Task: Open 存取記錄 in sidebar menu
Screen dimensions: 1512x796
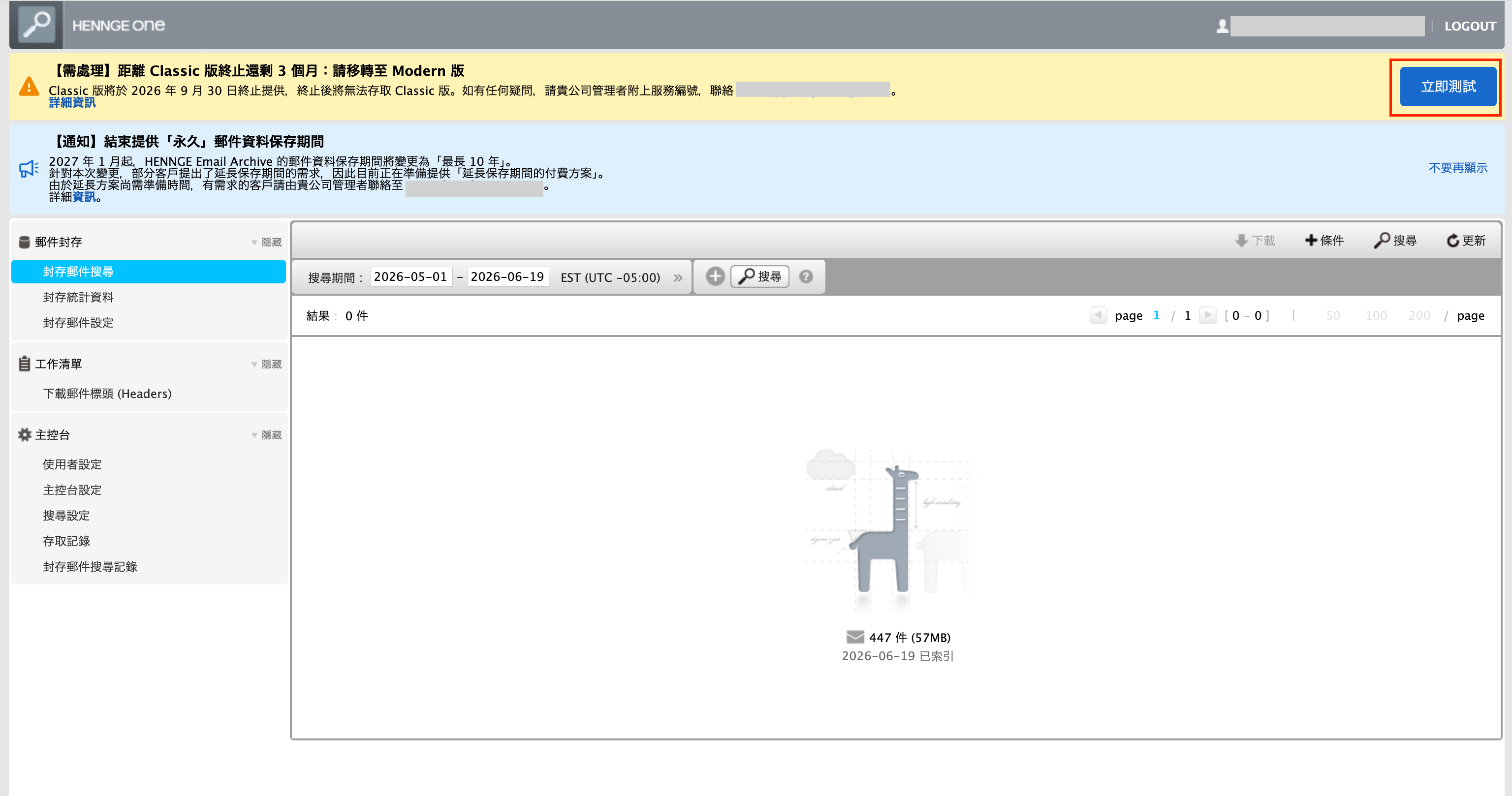Action: tap(66, 541)
